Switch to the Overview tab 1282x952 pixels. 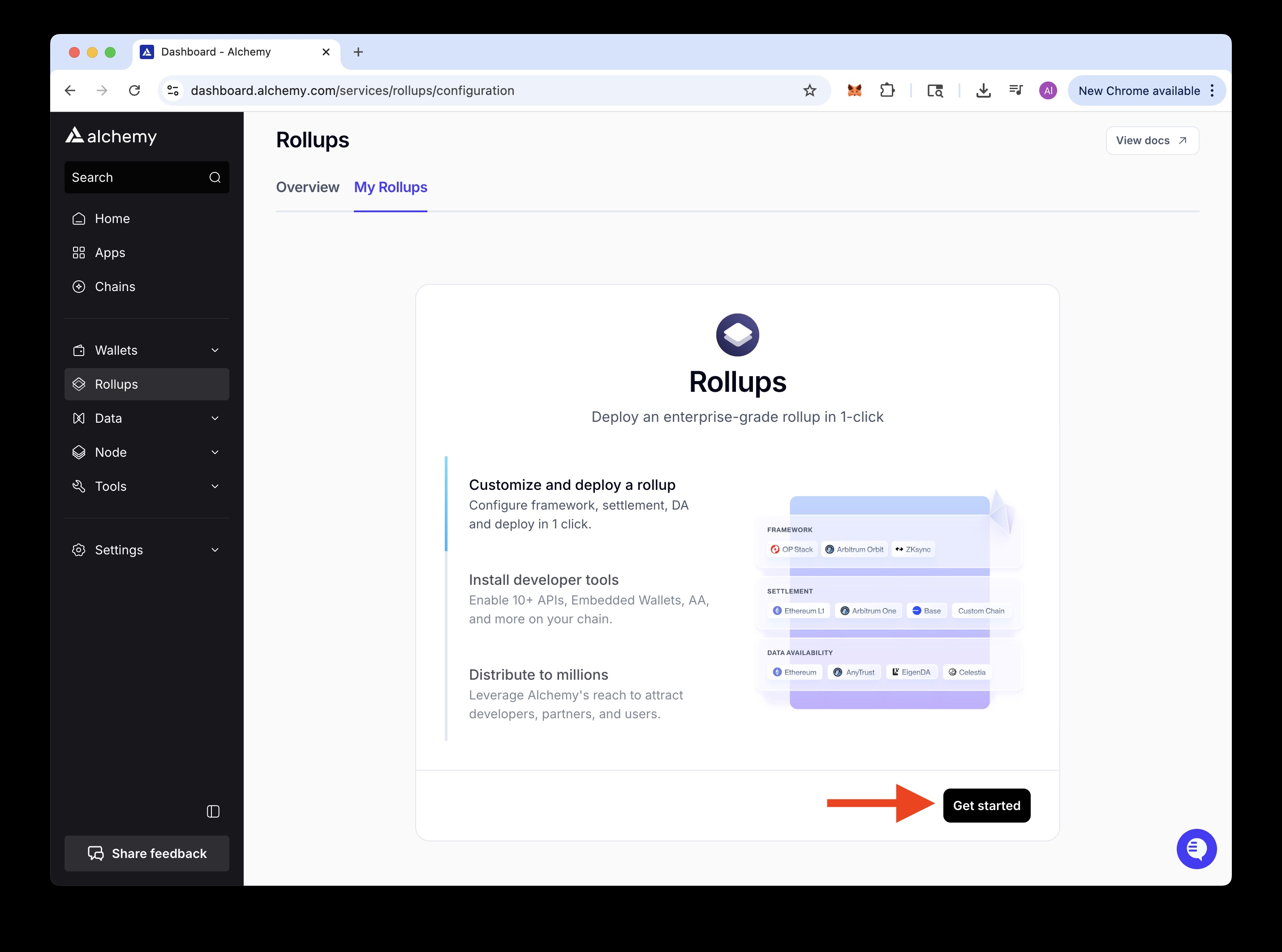(307, 187)
